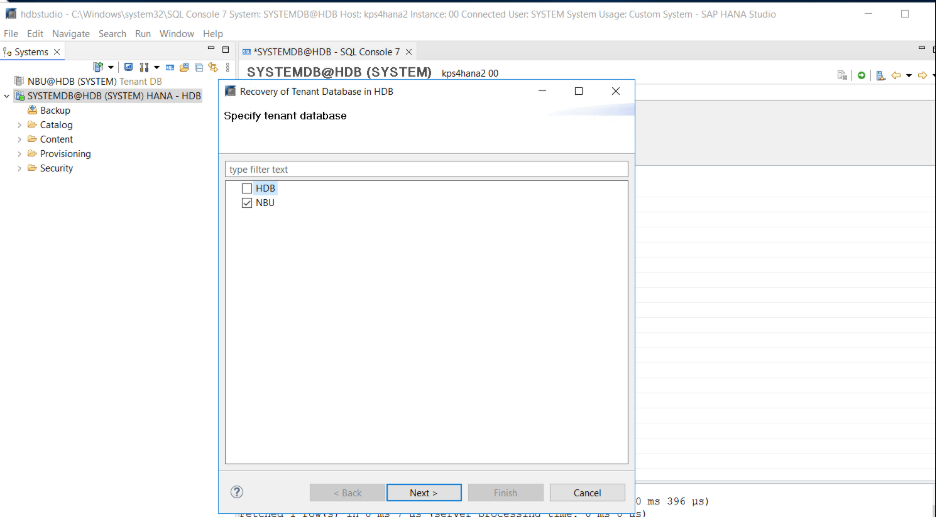Select the Provisioning folder label
This screenshot has height=517, width=936.
[65, 153]
